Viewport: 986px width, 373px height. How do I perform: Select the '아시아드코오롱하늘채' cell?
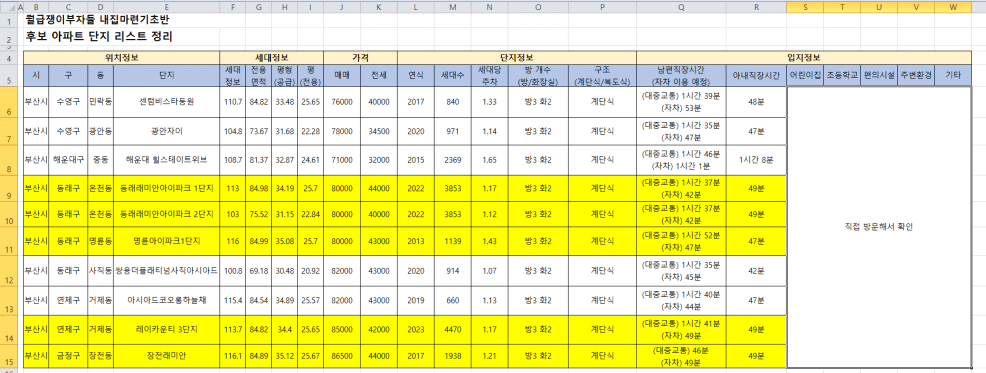pyautogui.click(x=167, y=301)
